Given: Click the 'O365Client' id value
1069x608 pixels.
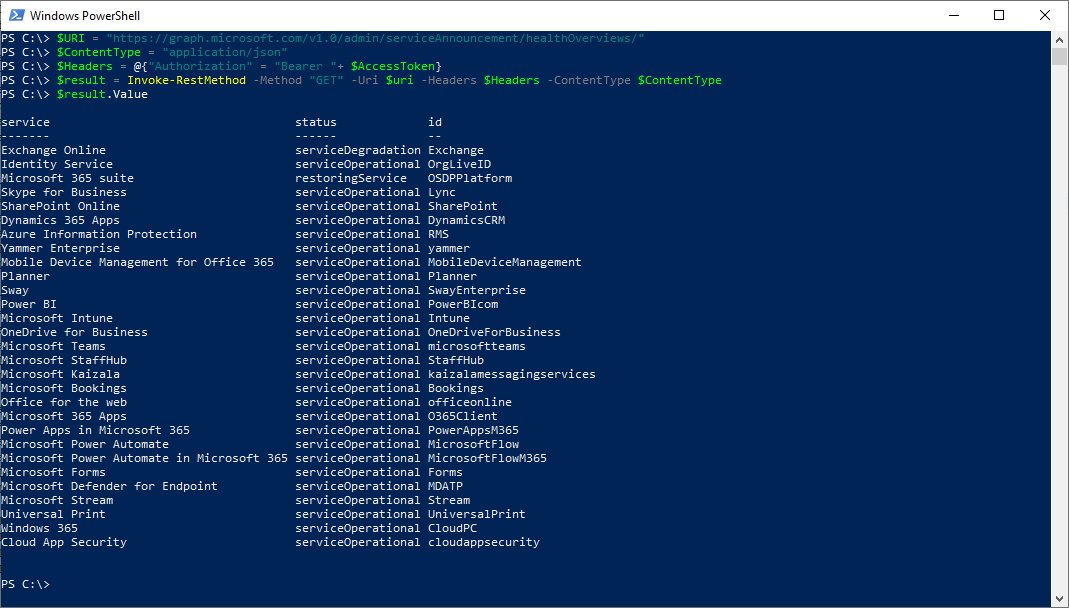Looking at the screenshot, I should [x=463, y=416].
